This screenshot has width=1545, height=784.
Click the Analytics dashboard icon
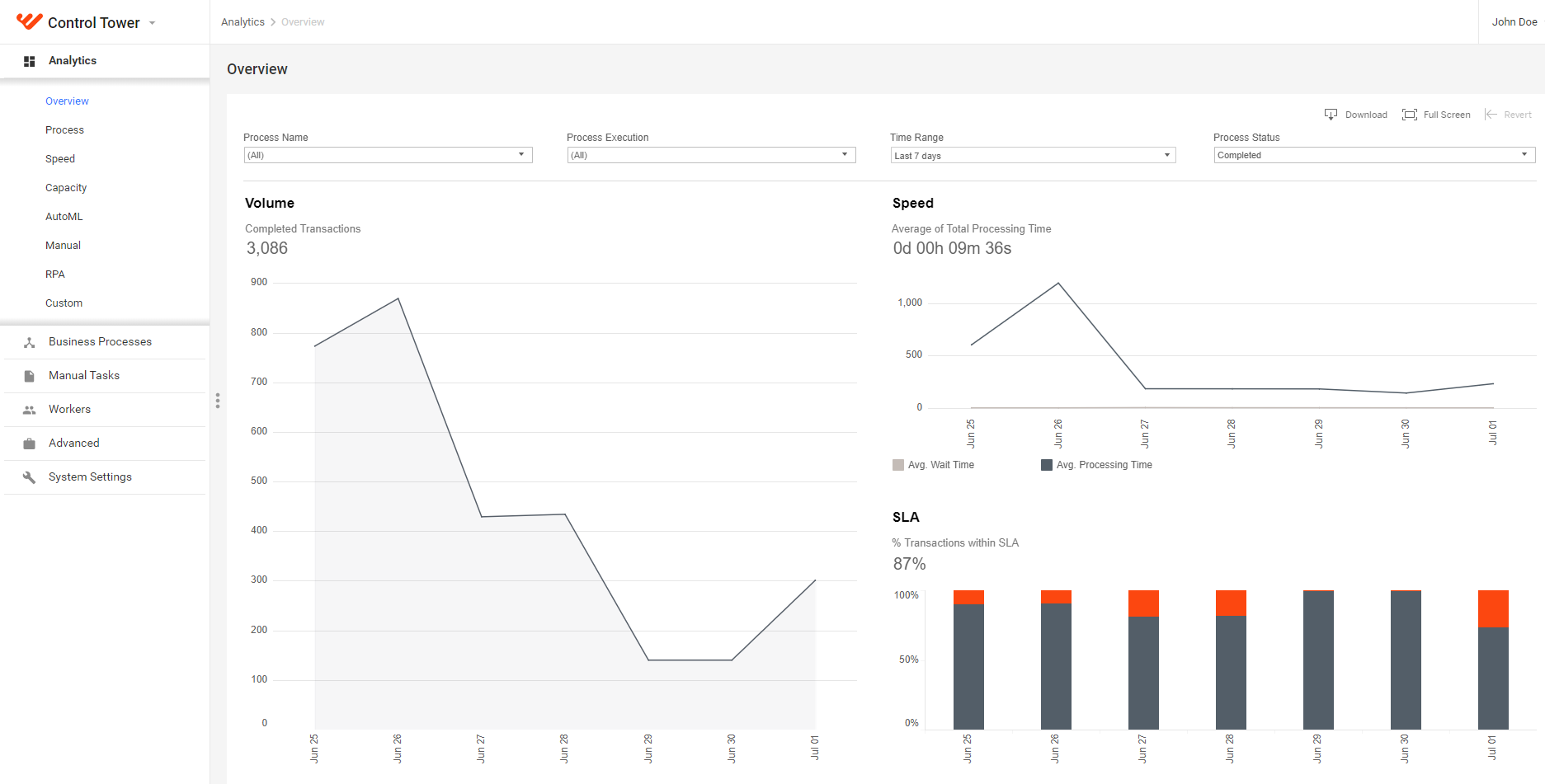click(29, 61)
